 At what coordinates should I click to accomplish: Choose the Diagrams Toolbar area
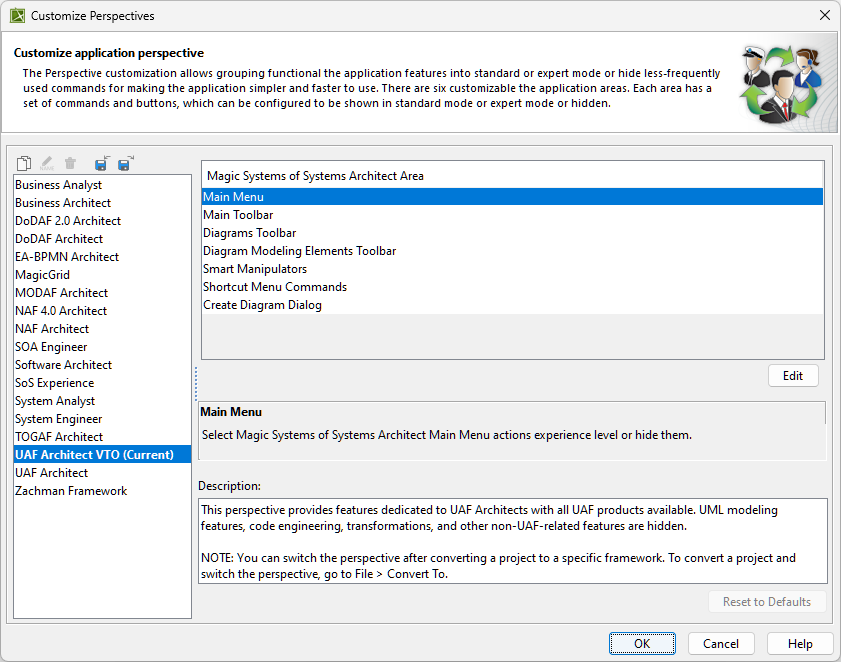(512, 233)
